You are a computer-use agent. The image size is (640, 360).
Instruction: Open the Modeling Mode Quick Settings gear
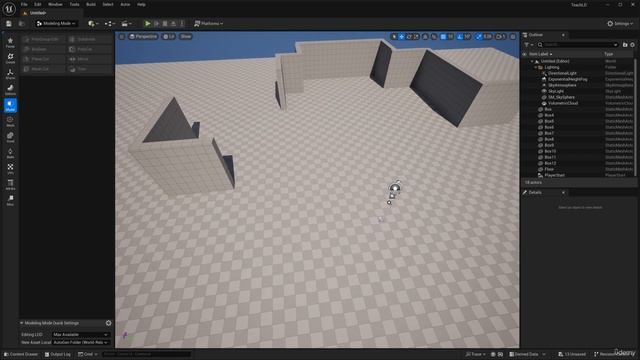[109, 323]
